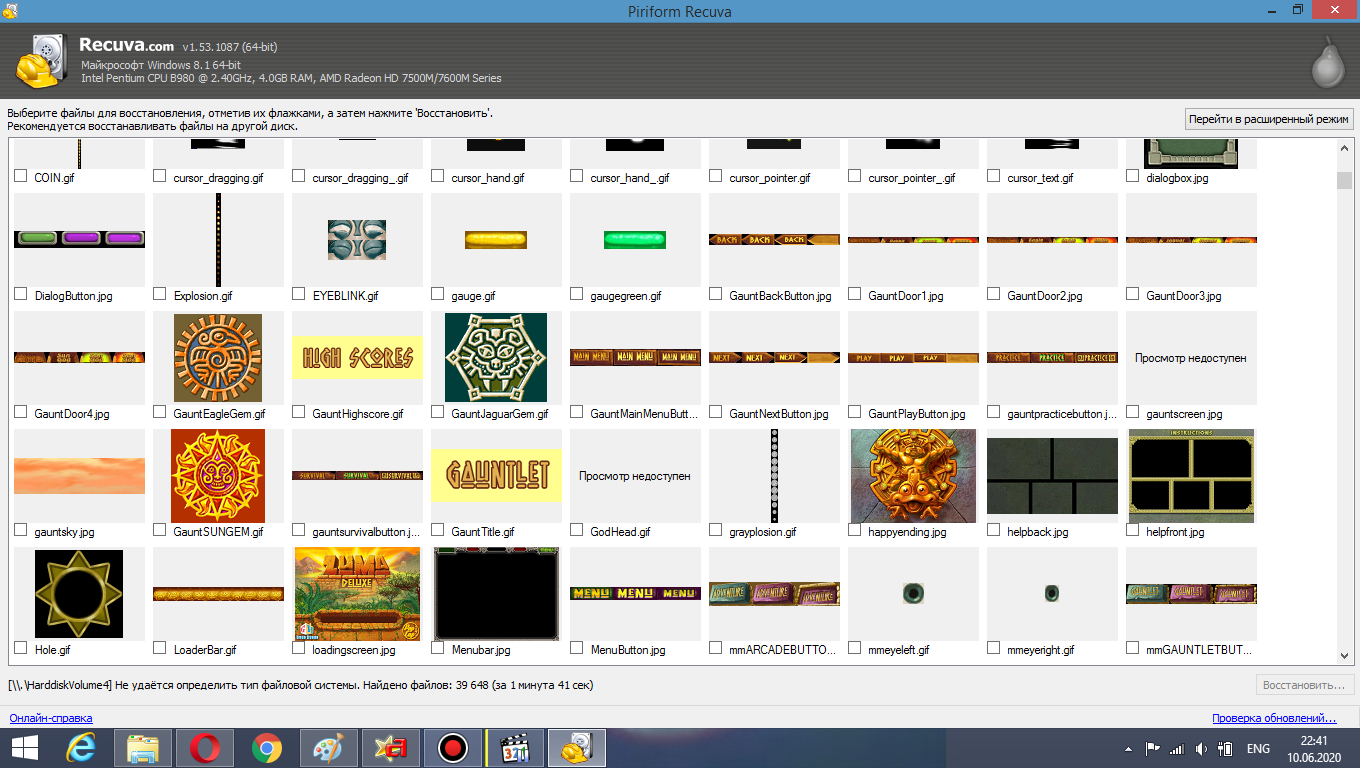This screenshot has height=768, width=1360.
Task: Open Media Player Classic from the taskbar
Action: [515, 748]
